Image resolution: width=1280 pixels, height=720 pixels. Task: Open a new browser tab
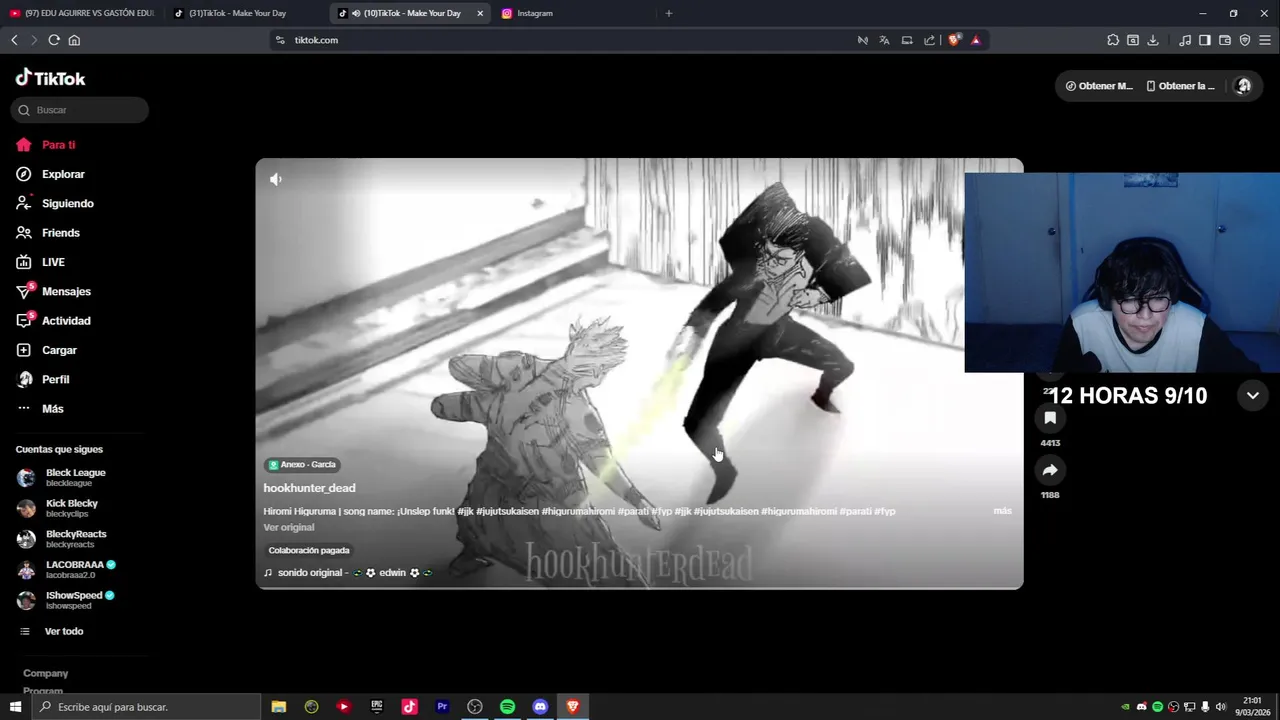tap(669, 13)
